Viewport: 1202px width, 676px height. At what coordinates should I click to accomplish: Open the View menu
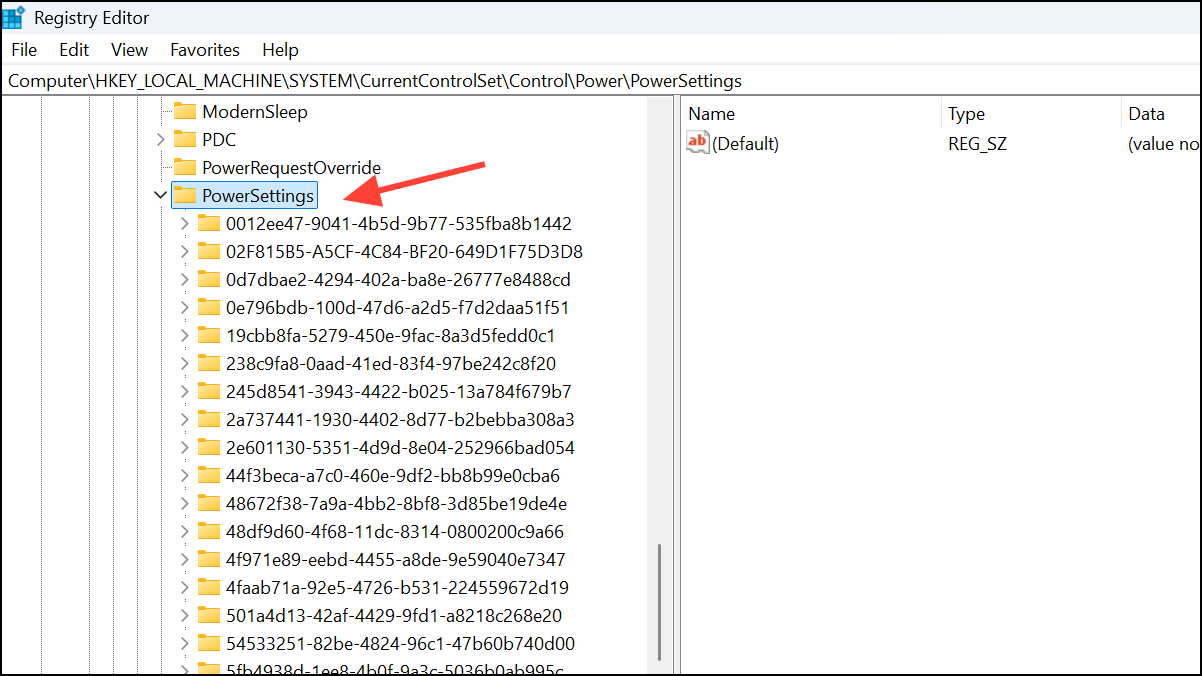[129, 49]
